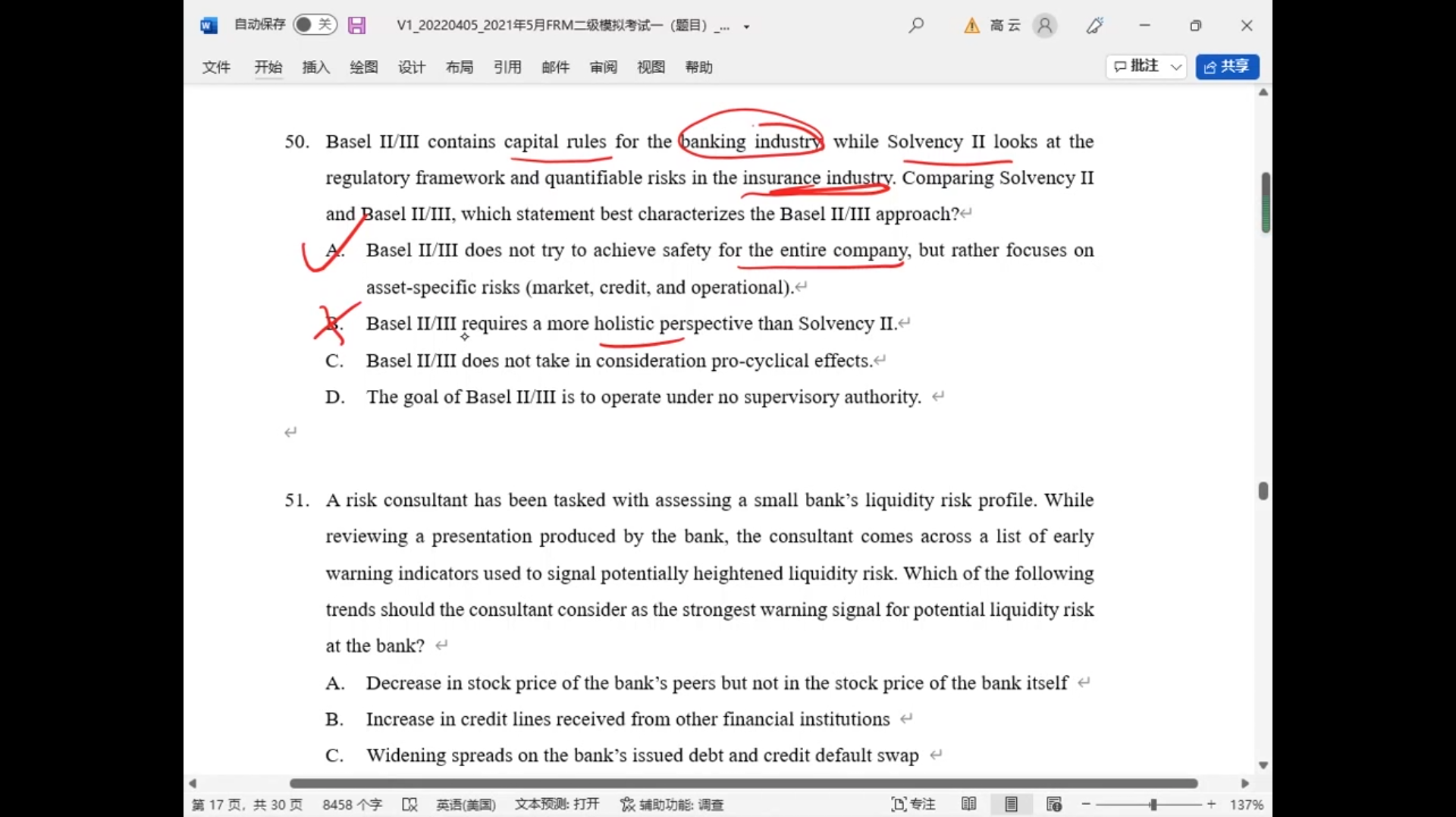Image resolution: width=1456 pixels, height=817 pixels.
Task: Switch to the 设计 tab
Action: pos(412,68)
